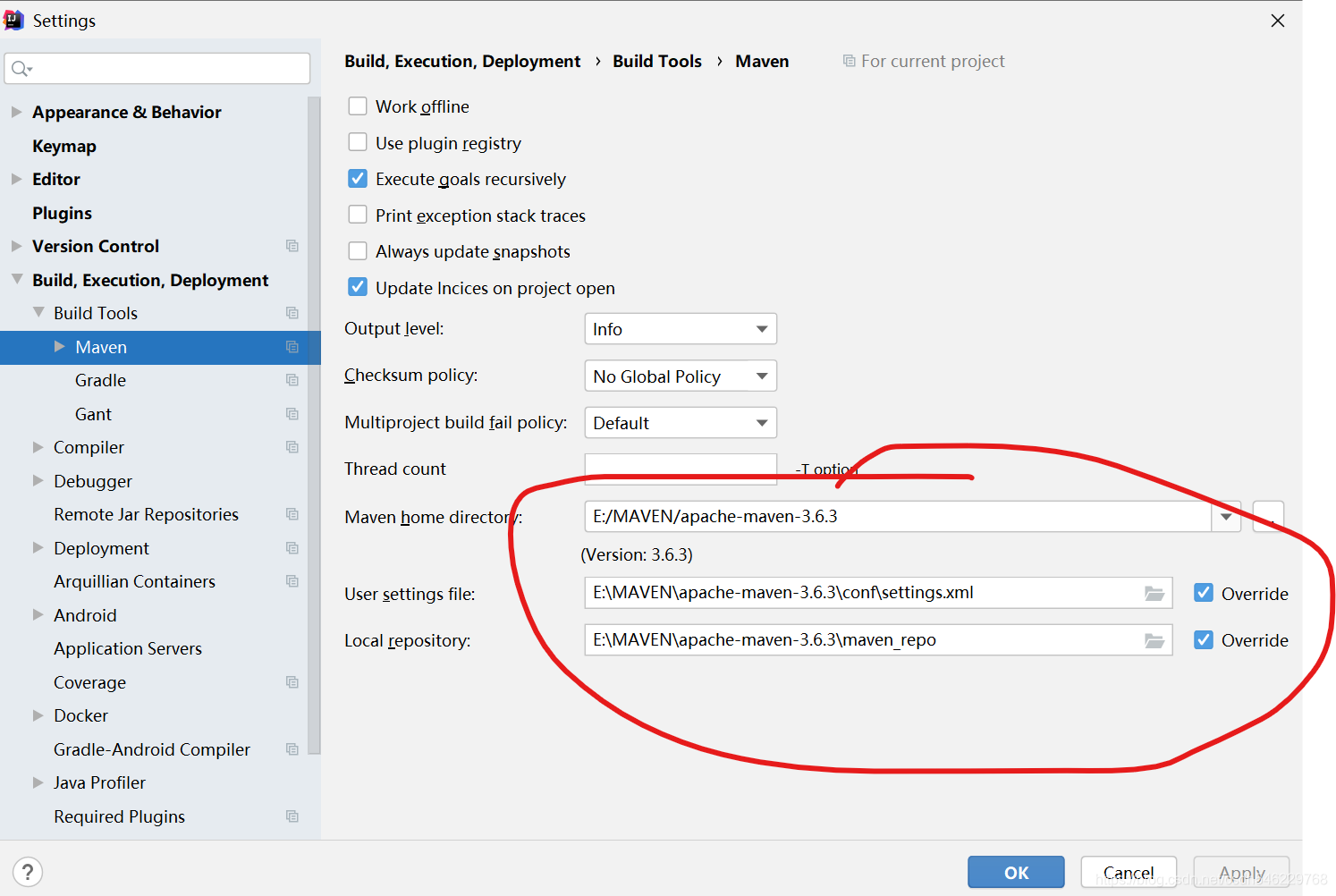Close the Settings dialog
Image resolution: width=1336 pixels, height=896 pixels.
coord(1278,21)
